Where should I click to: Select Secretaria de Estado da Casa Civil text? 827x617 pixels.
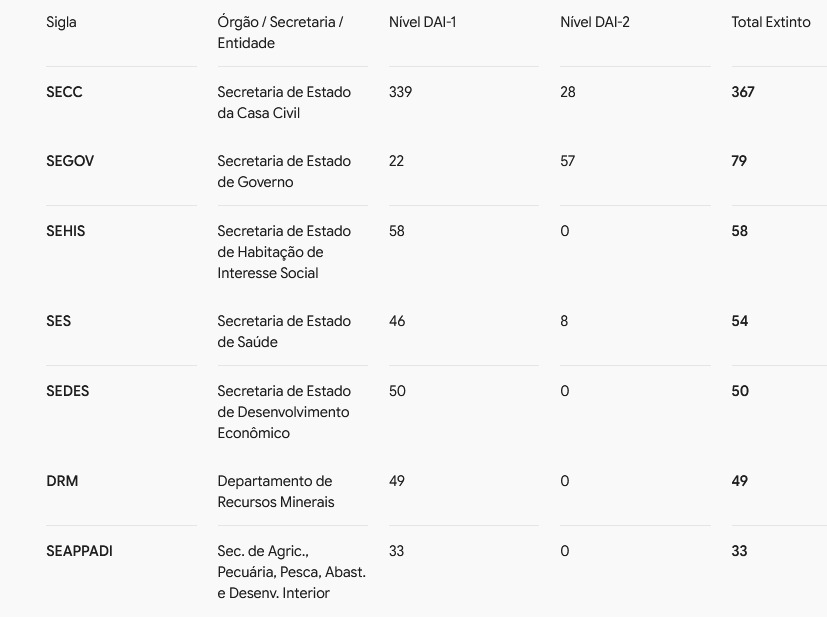[284, 102]
